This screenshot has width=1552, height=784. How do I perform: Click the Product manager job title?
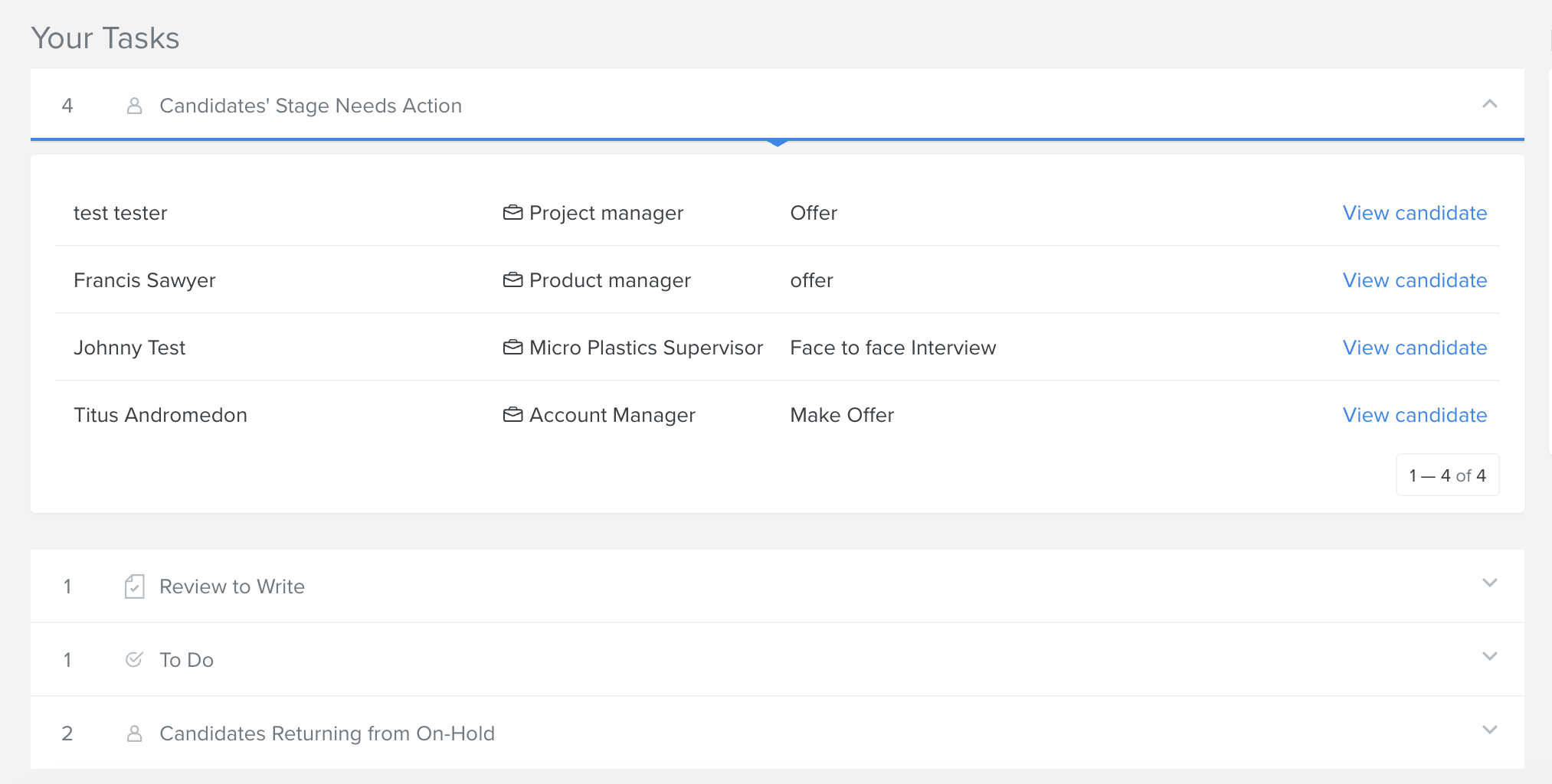coord(610,280)
